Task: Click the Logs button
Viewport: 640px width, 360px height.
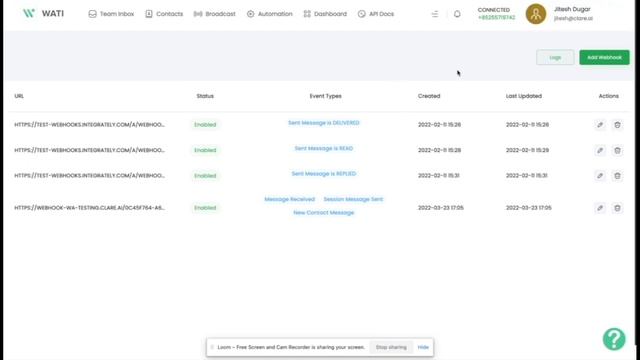Action: (555, 58)
